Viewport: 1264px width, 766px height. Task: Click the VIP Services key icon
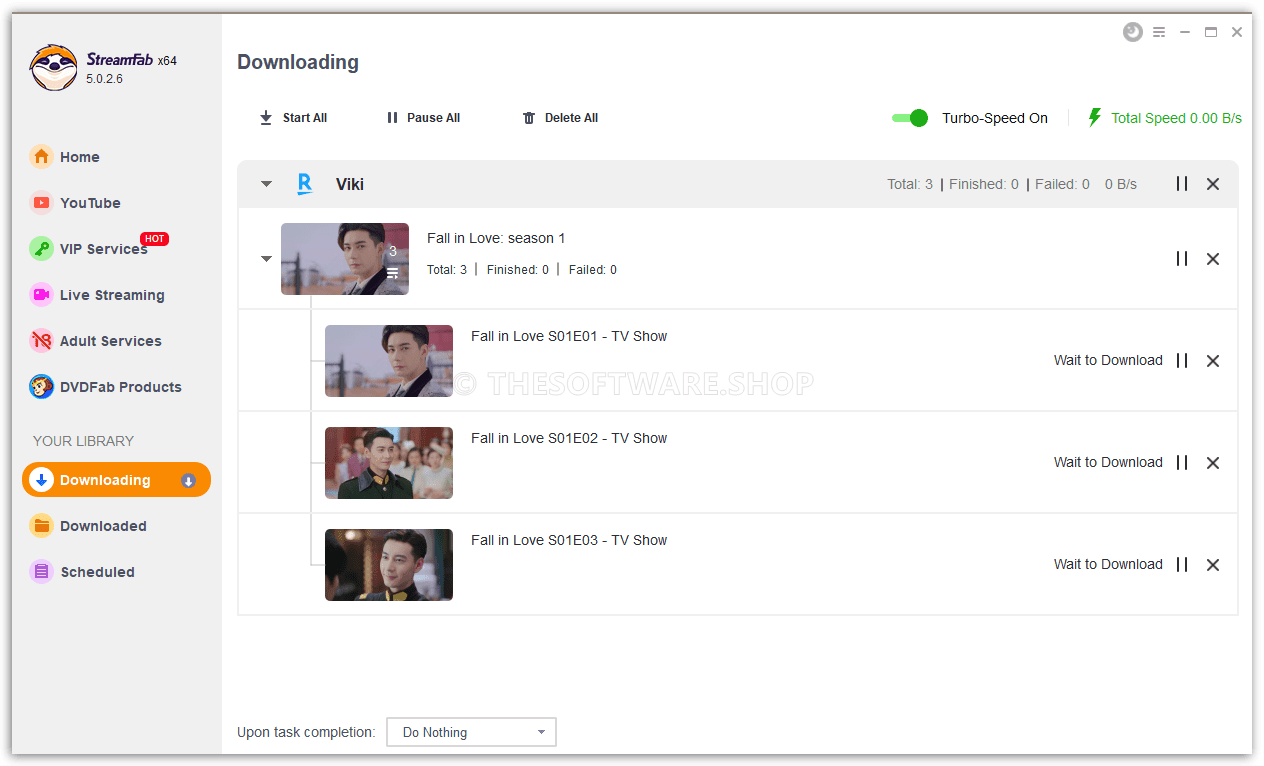[x=41, y=249]
